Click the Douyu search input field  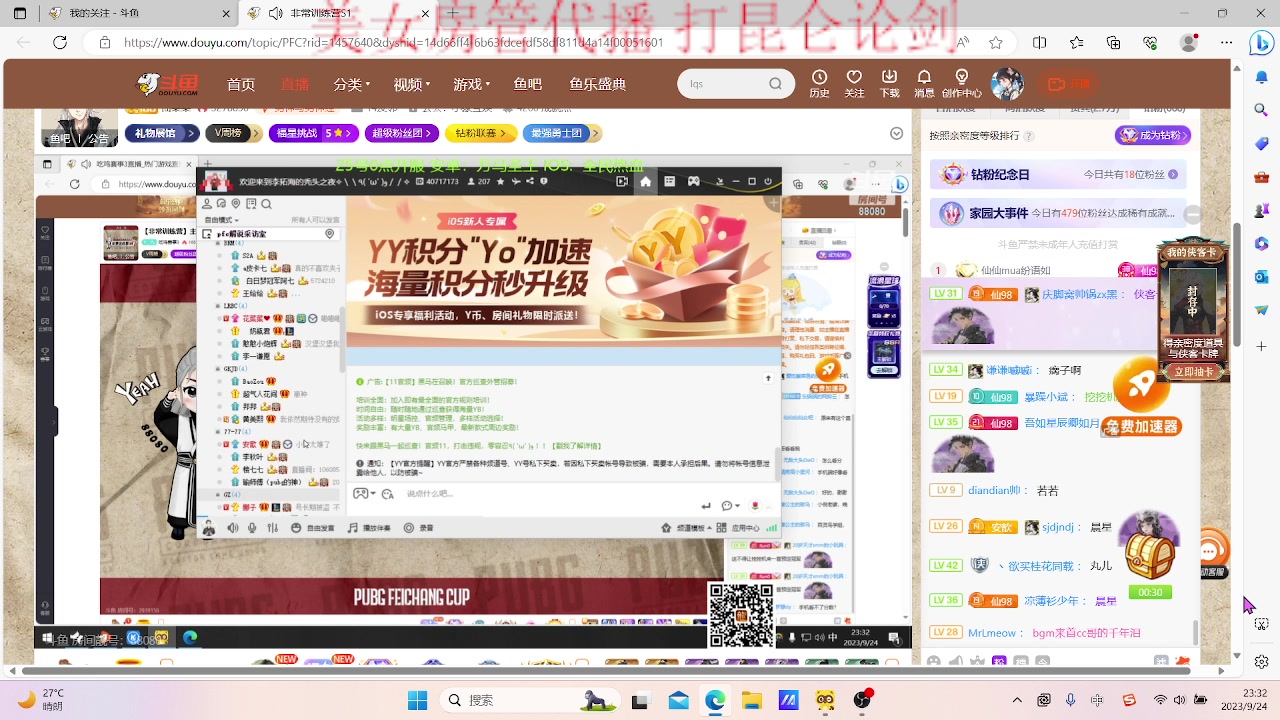pyautogui.click(x=724, y=84)
